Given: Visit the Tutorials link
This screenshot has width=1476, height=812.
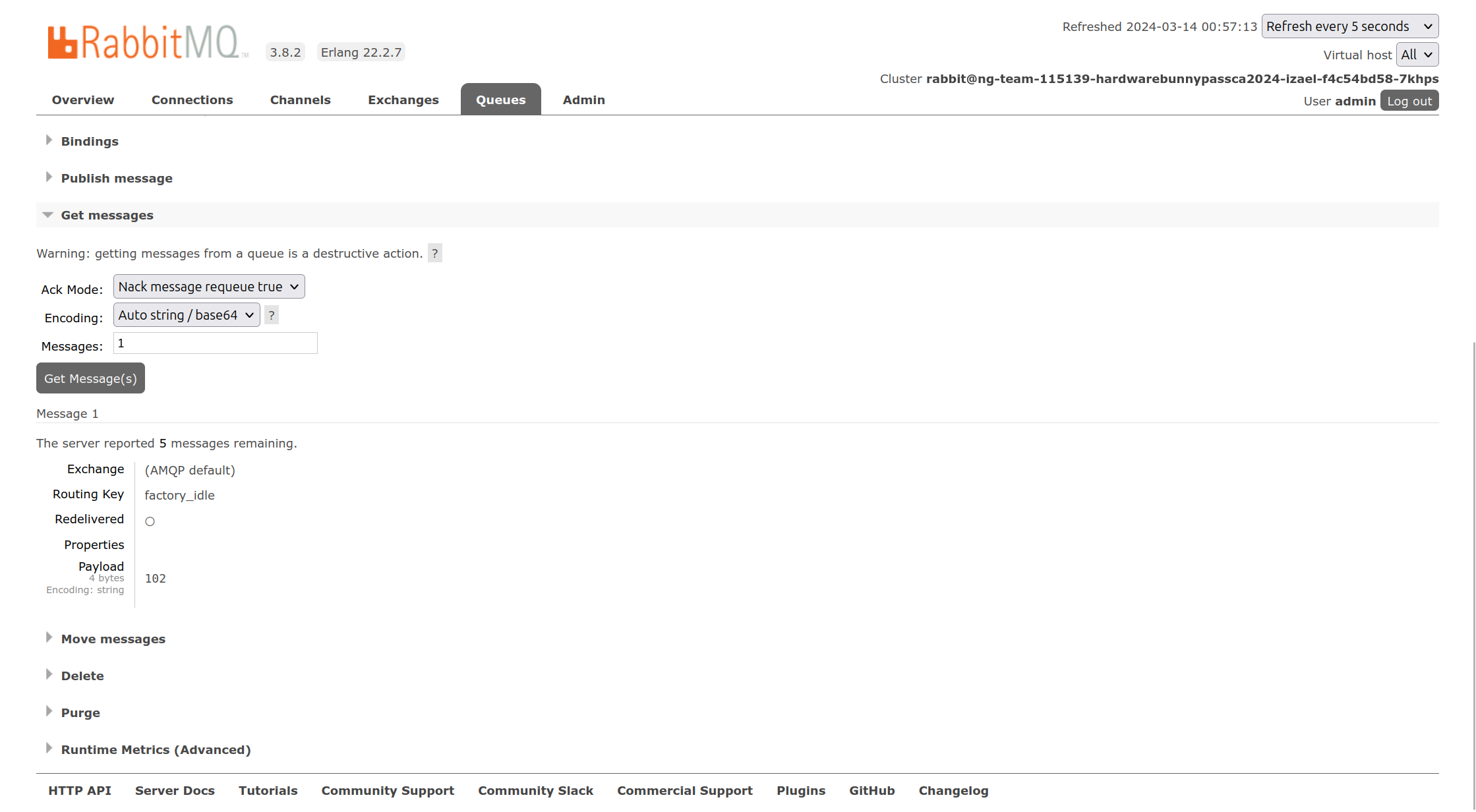Looking at the screenshot, I should pyautogui.click(x=268, y=790).
